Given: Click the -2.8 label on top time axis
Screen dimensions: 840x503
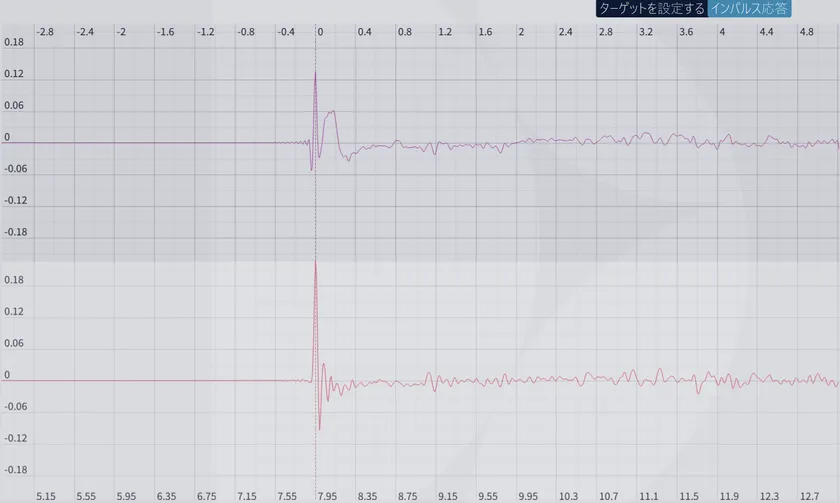Looking at the screenshot, I should 45,32.
